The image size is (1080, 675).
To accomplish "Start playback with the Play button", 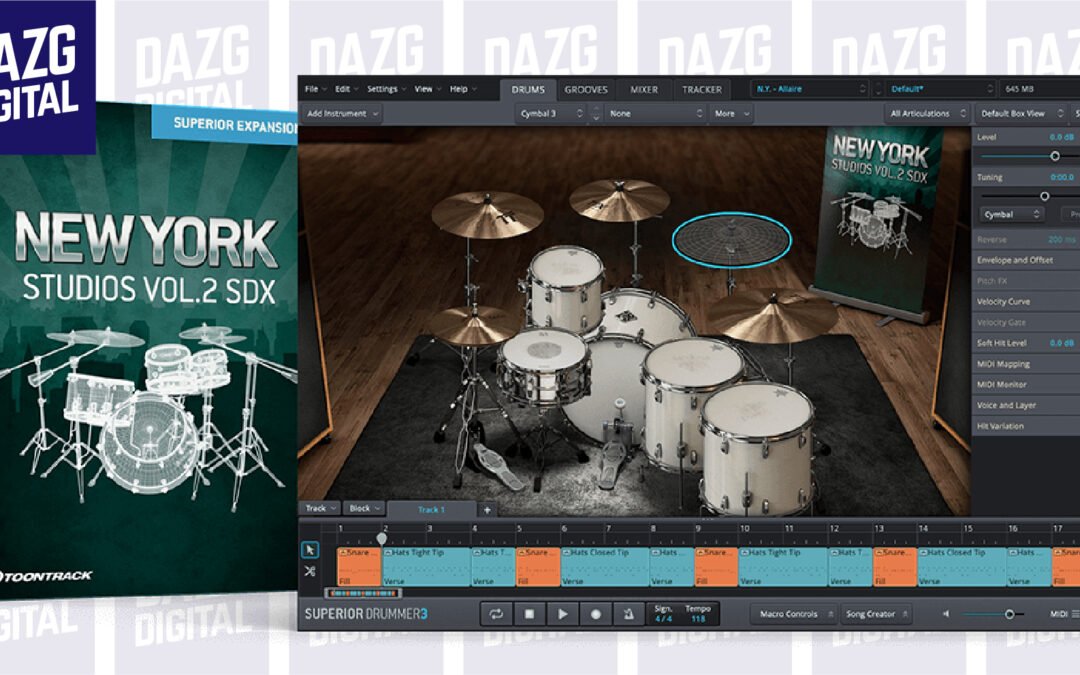I will (562, 614).
